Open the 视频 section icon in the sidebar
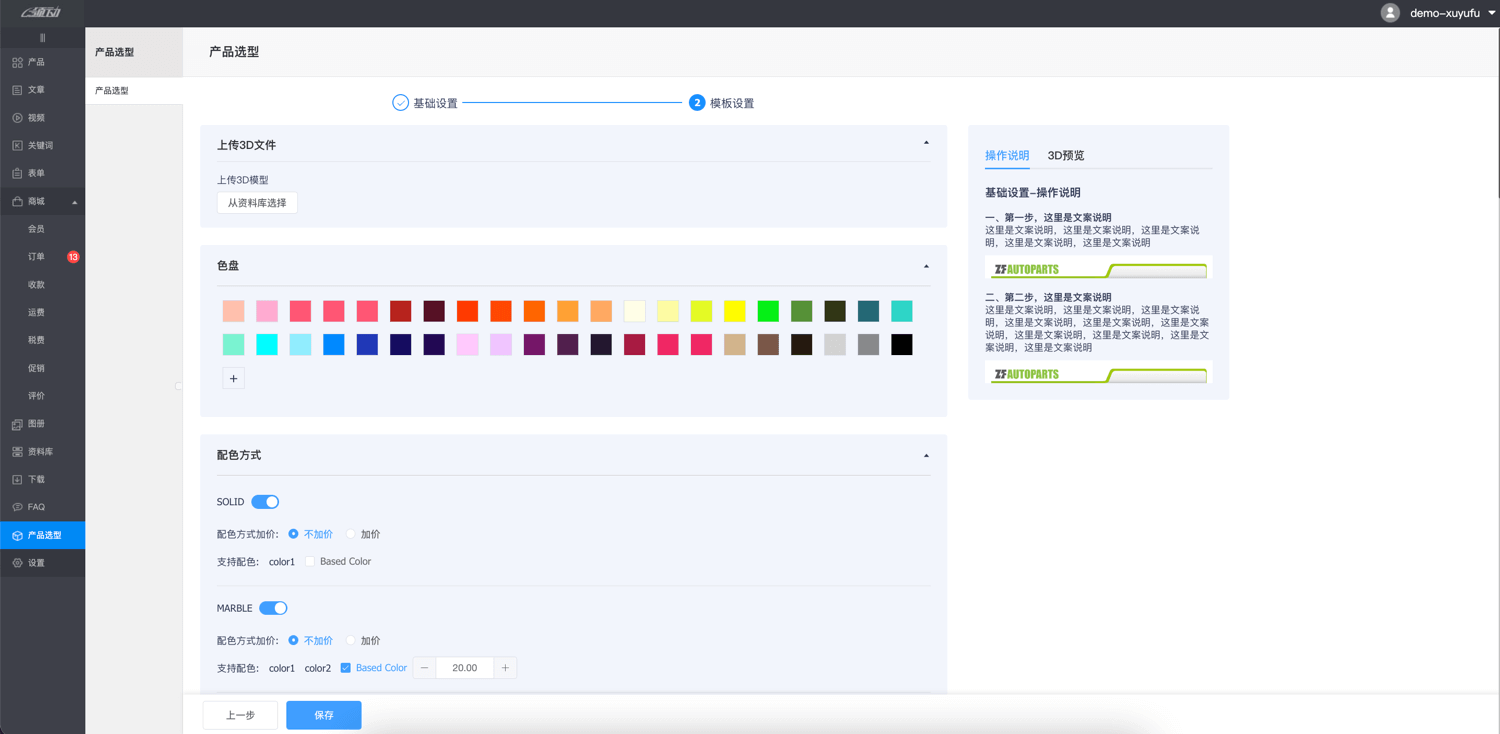 tap(17, 118)
